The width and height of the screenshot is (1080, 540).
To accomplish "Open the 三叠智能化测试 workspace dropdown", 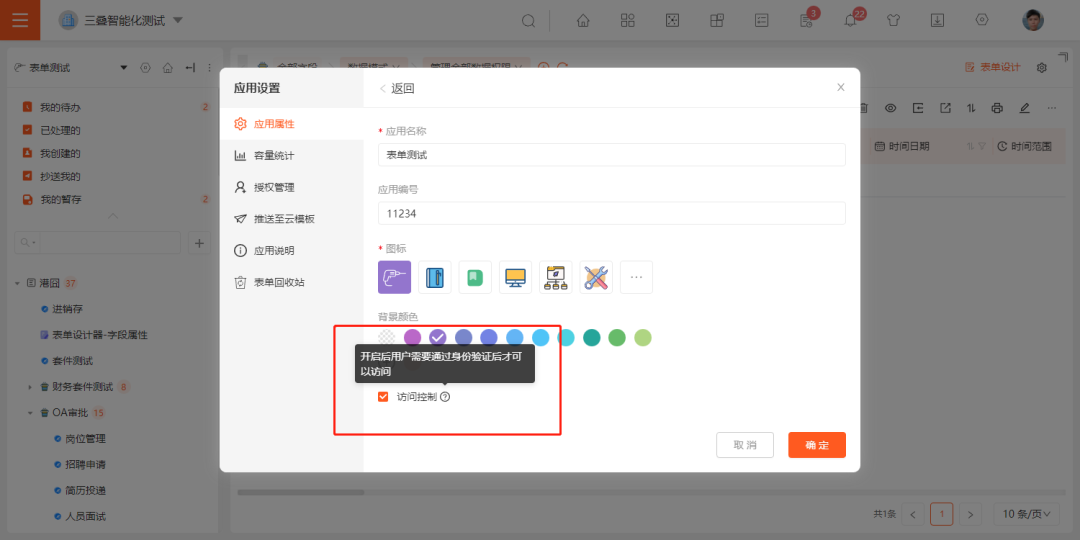I will click(x=178, y=21).
